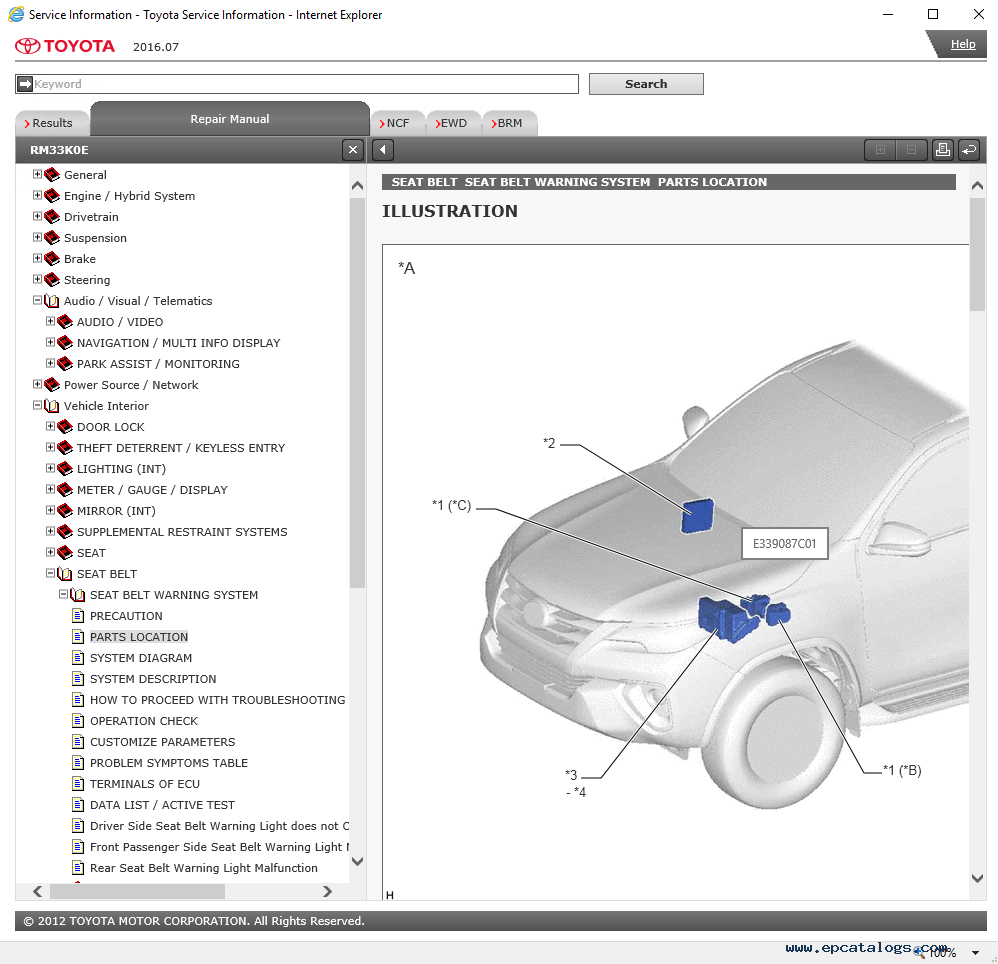Click the content pane vertical scrollbar thumb
The width and height of the screenshot is (998, 964).
tap(977, 254)
